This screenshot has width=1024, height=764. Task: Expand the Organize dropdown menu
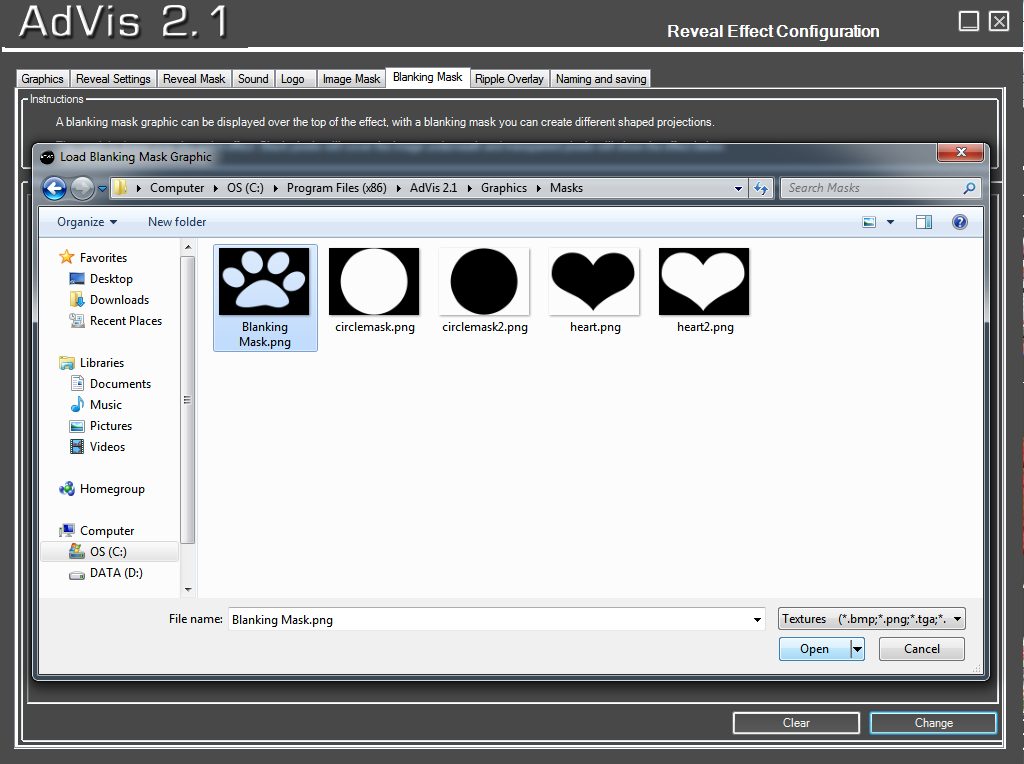click(87, 222)
